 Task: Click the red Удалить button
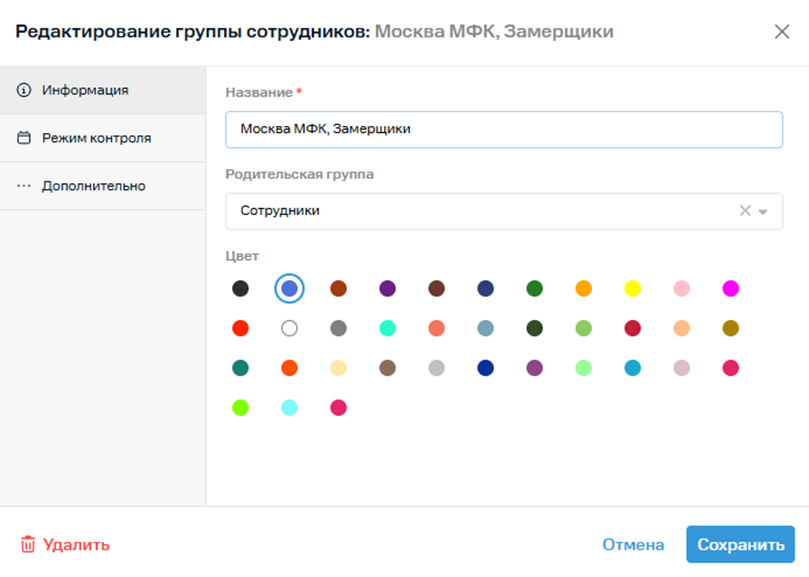[76, 545]
